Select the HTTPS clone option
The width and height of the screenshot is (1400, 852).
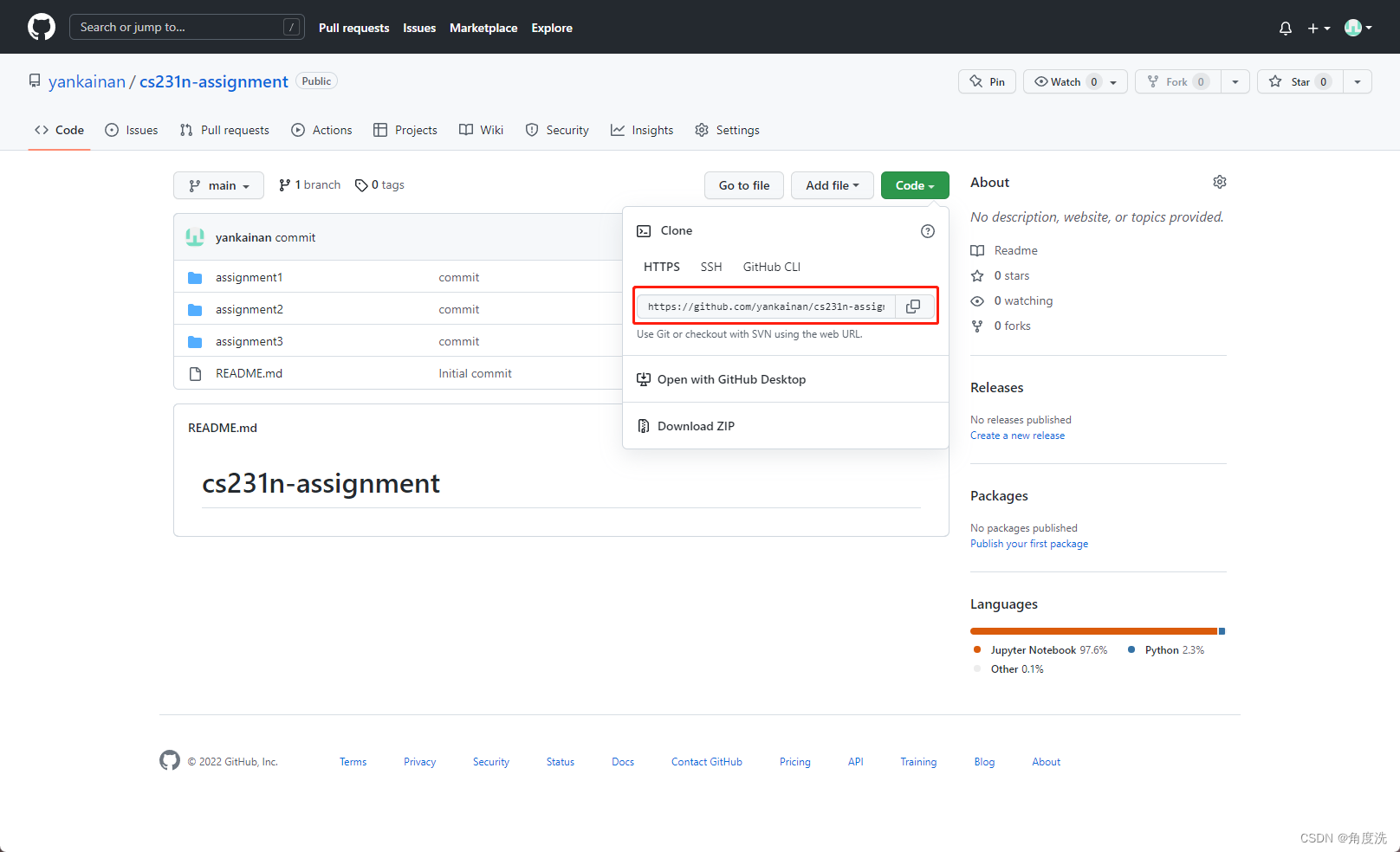click(x=662, y=267)
